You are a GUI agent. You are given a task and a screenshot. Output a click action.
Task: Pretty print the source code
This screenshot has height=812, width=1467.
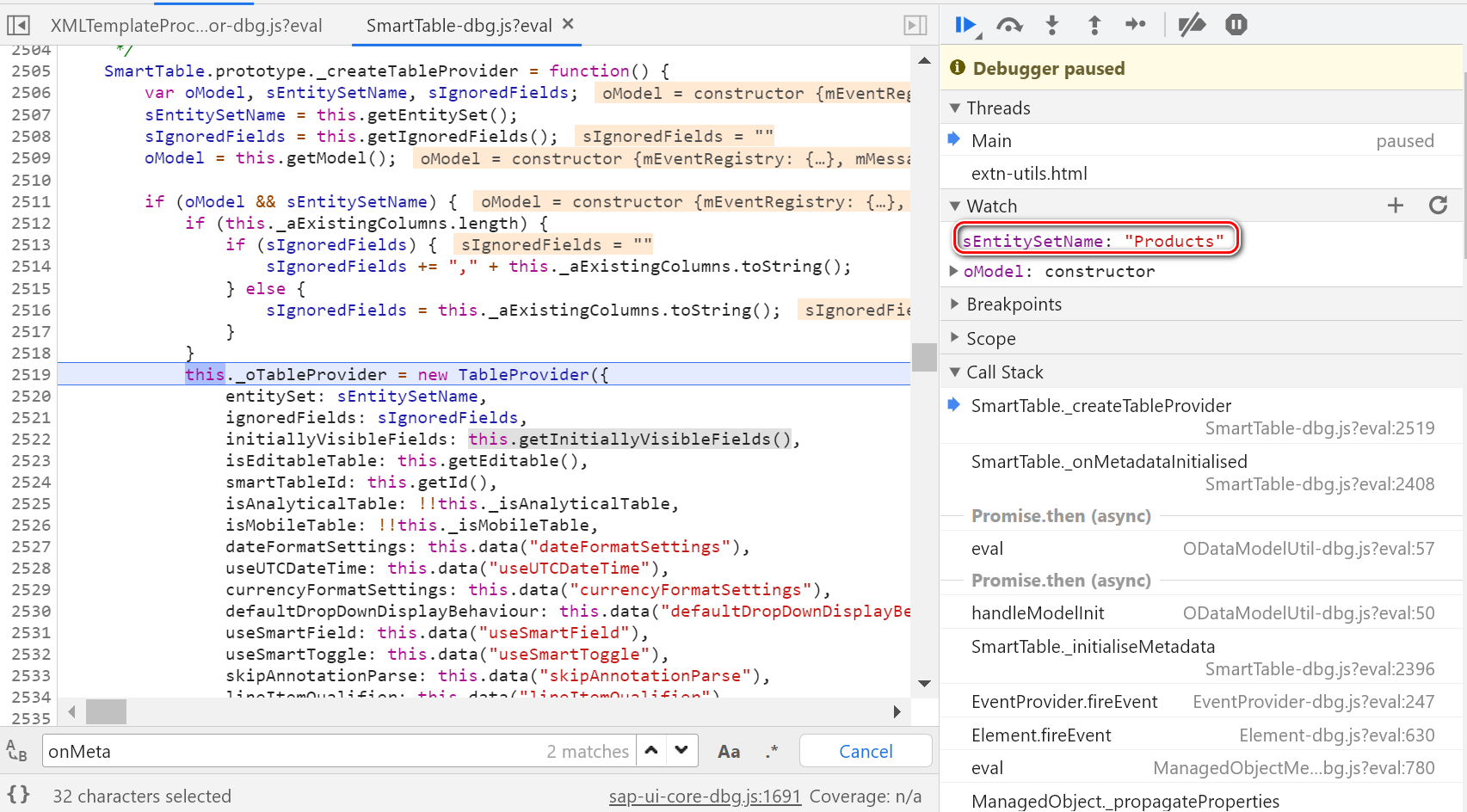tap(19, 795)
